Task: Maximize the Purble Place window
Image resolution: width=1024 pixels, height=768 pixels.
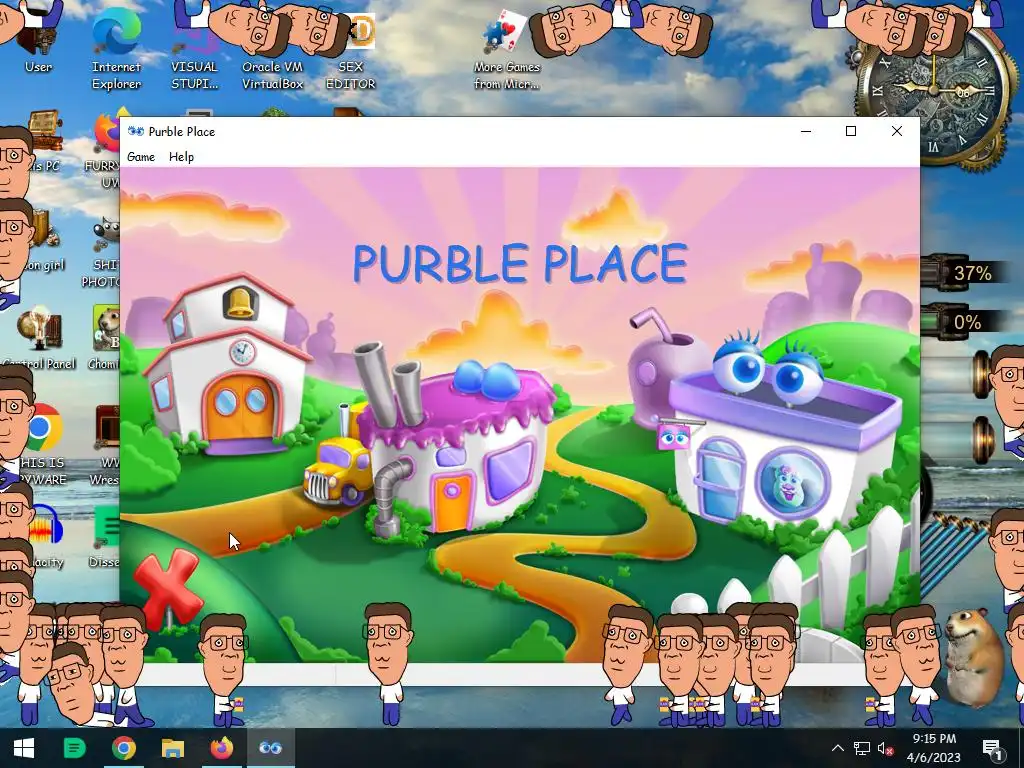Action: click(x=851, y=131)
